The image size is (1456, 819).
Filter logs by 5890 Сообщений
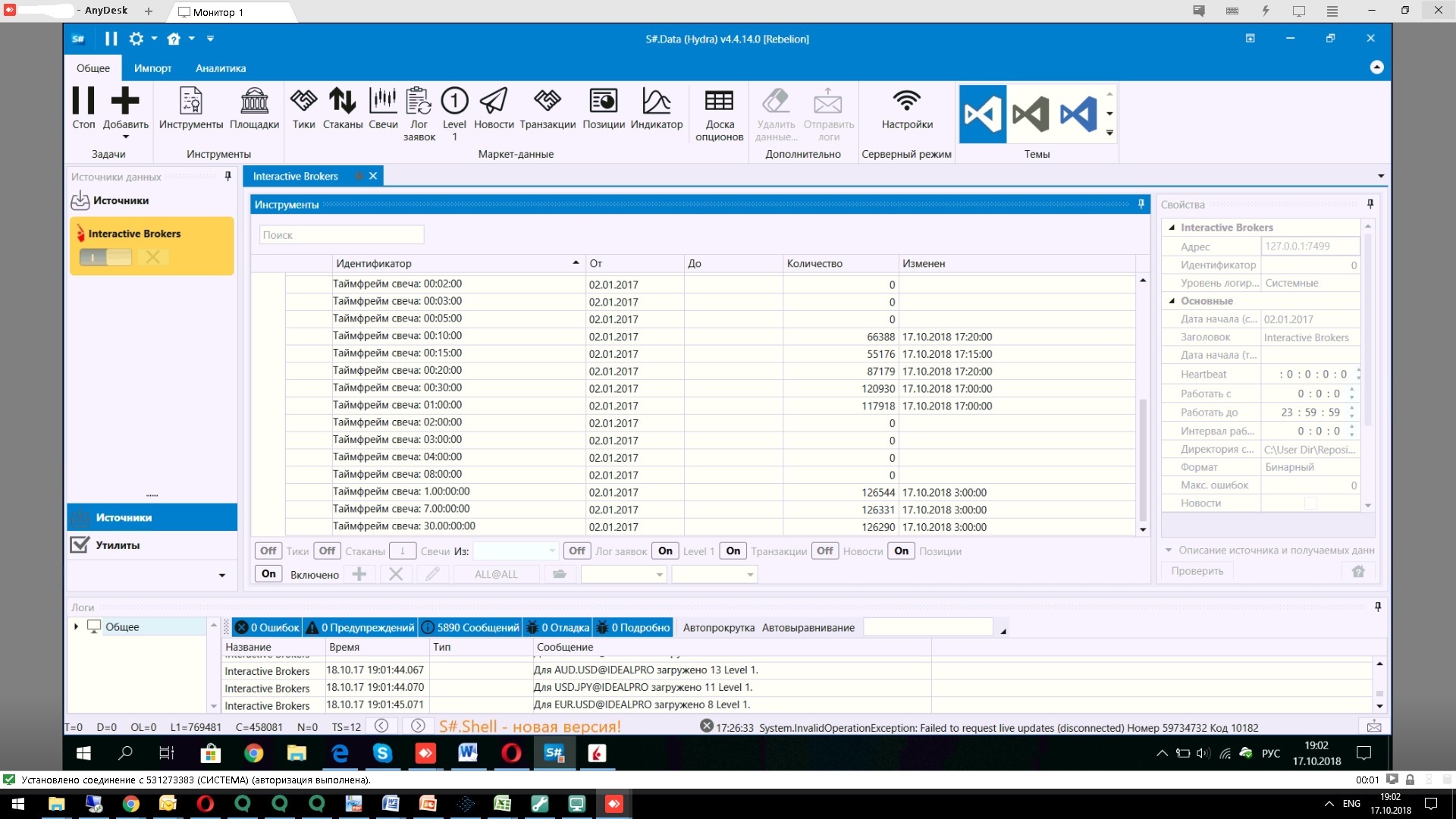470,627
